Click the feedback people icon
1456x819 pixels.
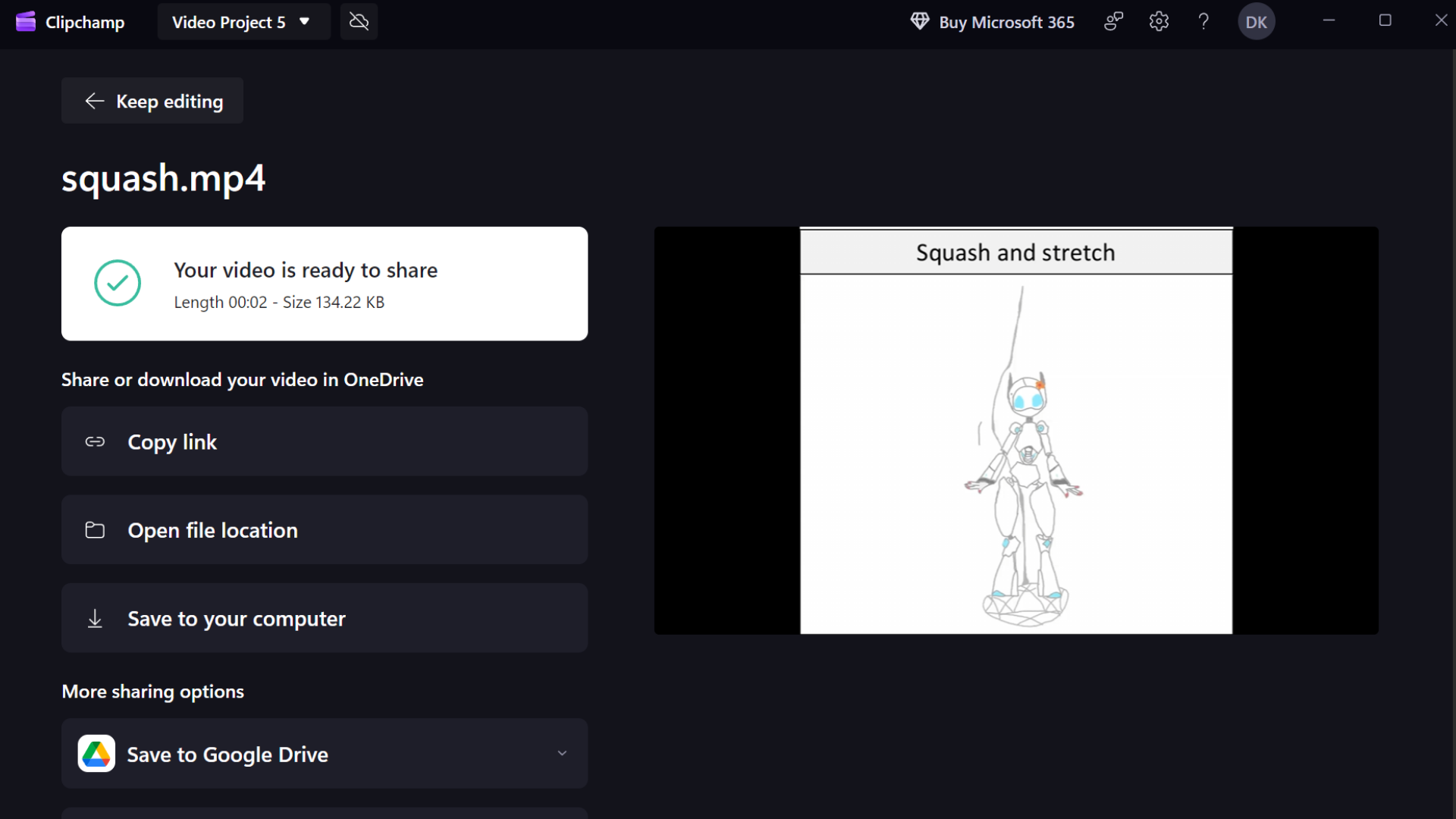(x=1113, y=22)
